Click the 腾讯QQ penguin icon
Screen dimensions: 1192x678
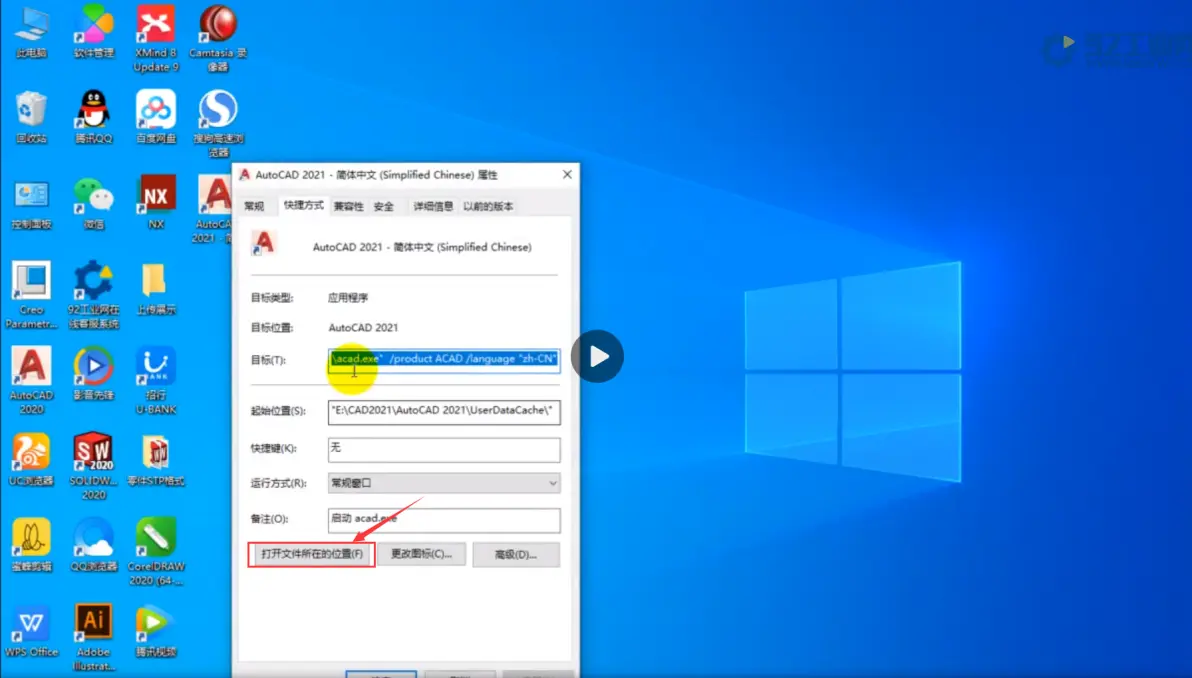coord(94,118)
